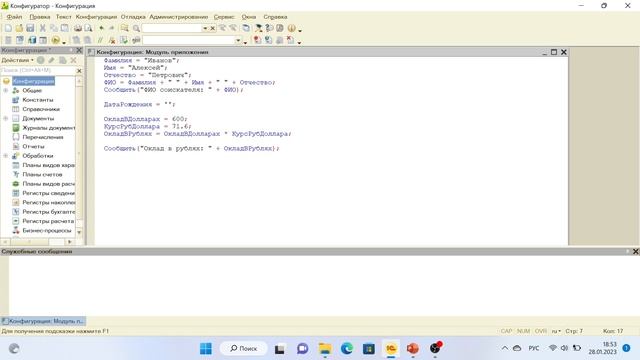640x360 pixels.
Task: Select the root Конфигурация tree node
Action: tap(33, 81)
